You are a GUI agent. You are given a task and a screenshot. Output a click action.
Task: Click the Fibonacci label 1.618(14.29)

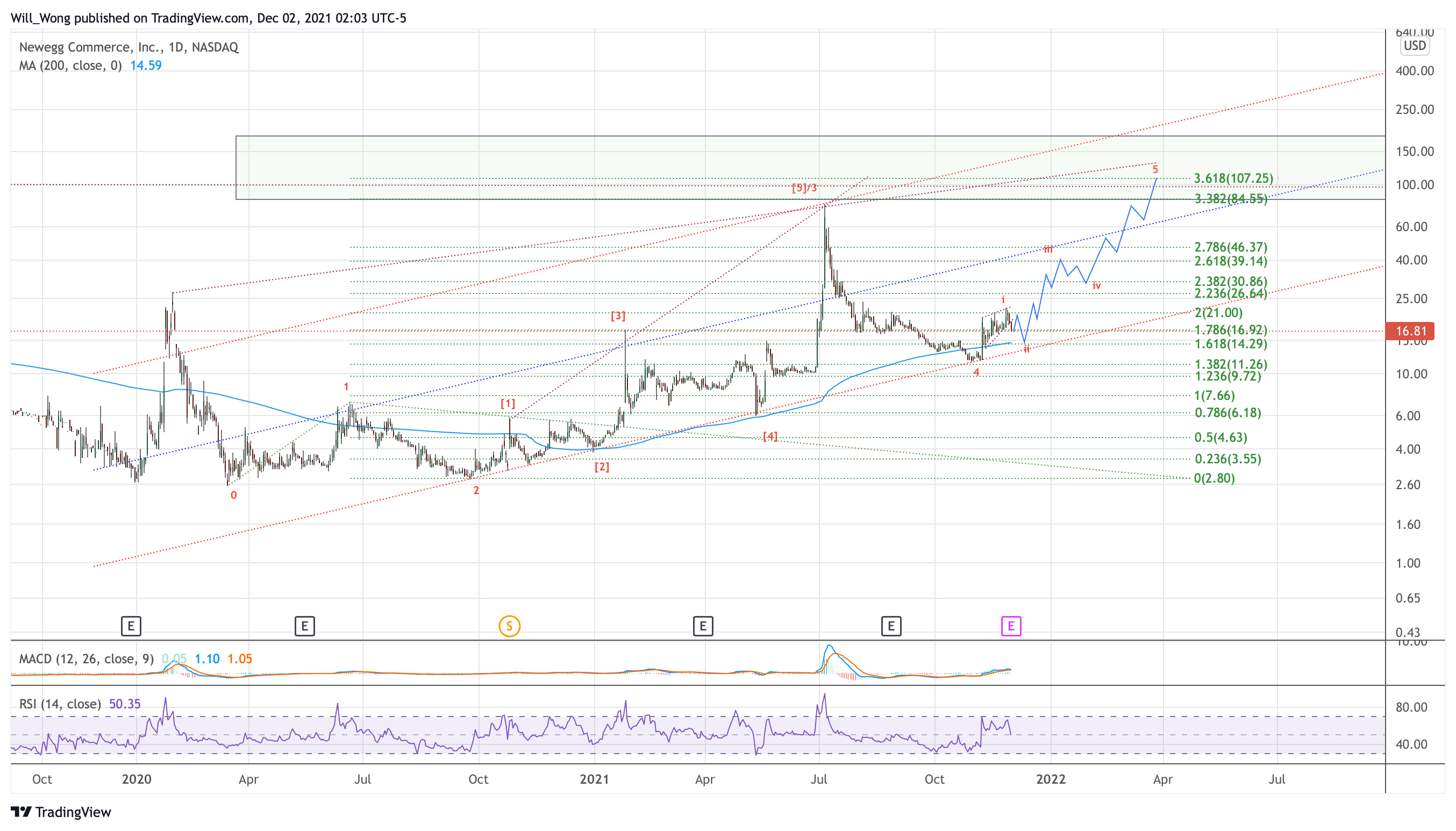click(1231, 343)
